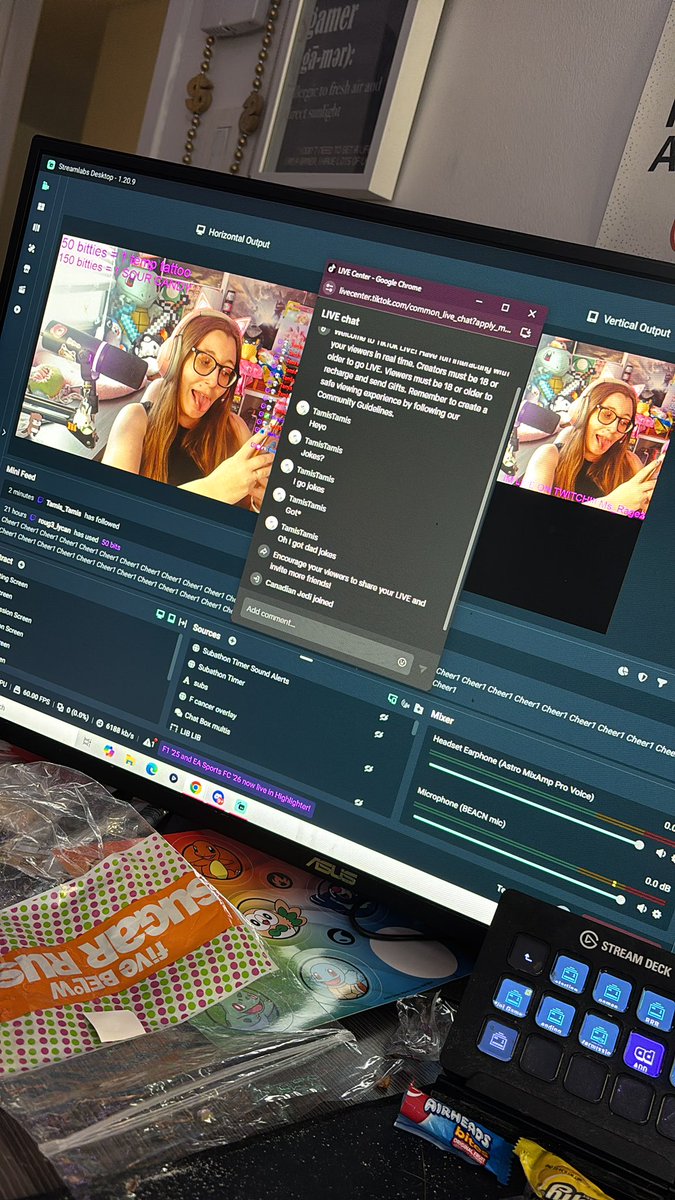This screenshot has height=1200, width=675.
Task: Click the filter funnel icon above Mixer
Action: pos(662,683)
